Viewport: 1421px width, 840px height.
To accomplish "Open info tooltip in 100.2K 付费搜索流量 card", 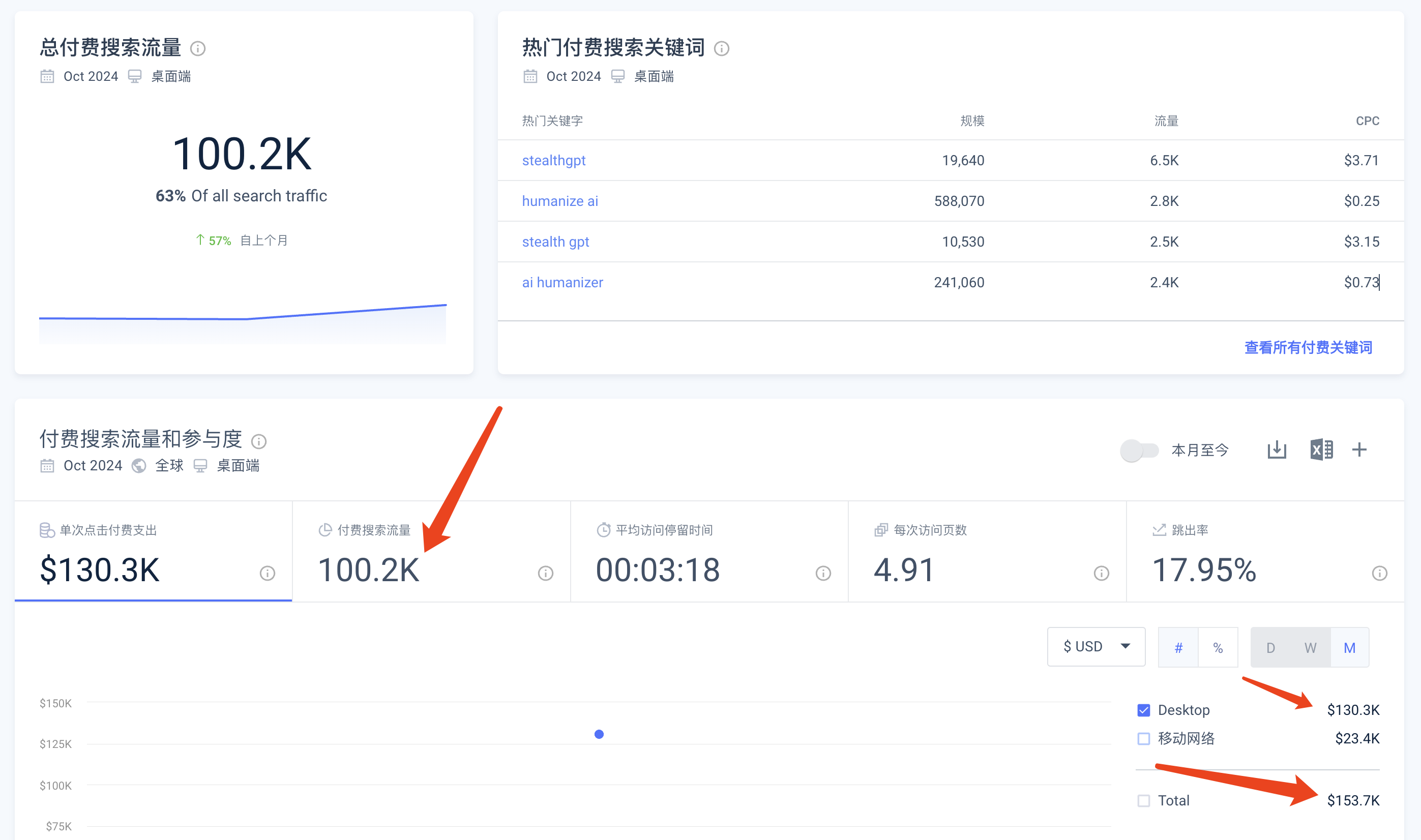I will [545, 574].
